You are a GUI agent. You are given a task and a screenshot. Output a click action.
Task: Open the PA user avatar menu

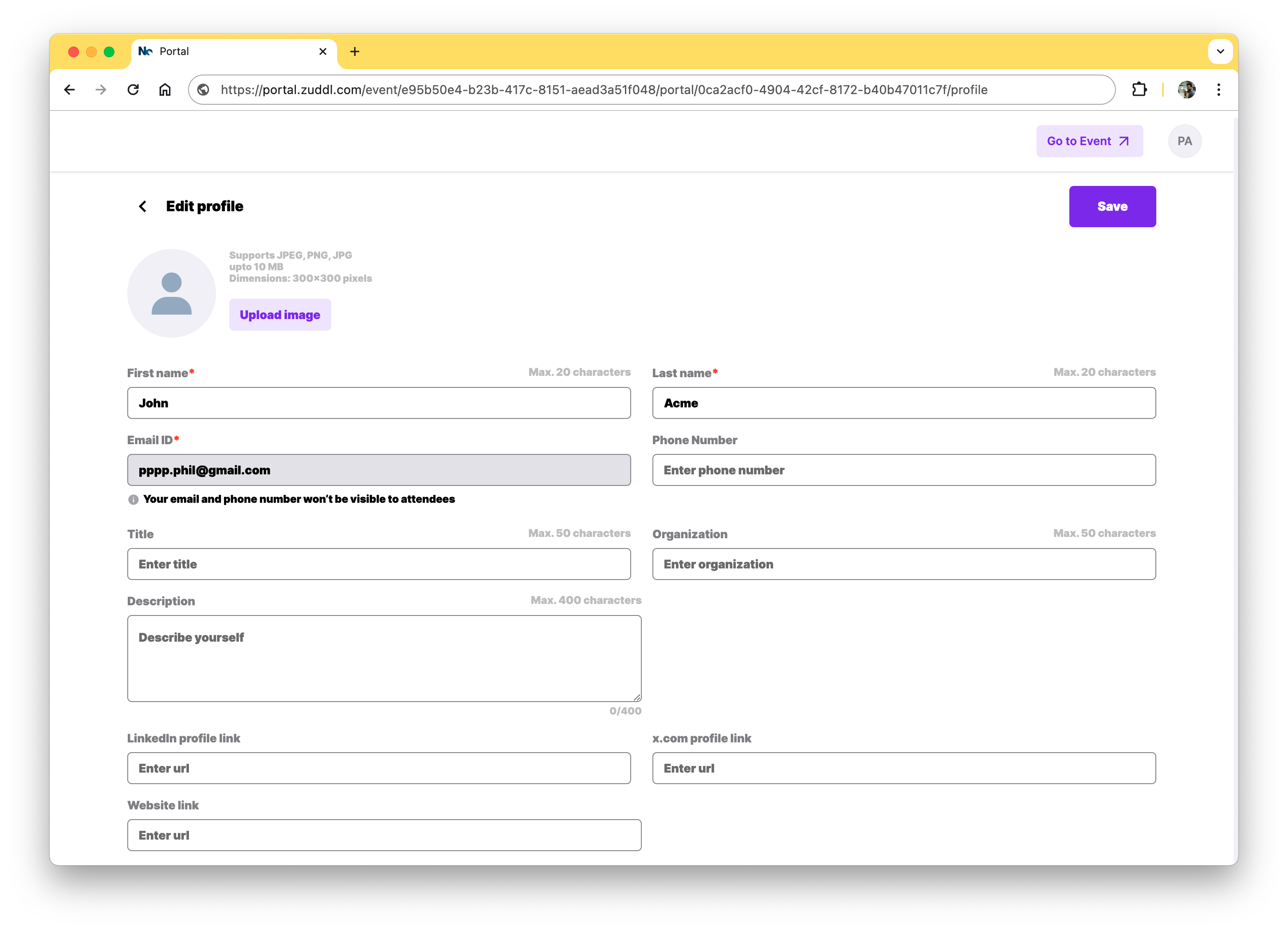tap(1184, 141)
